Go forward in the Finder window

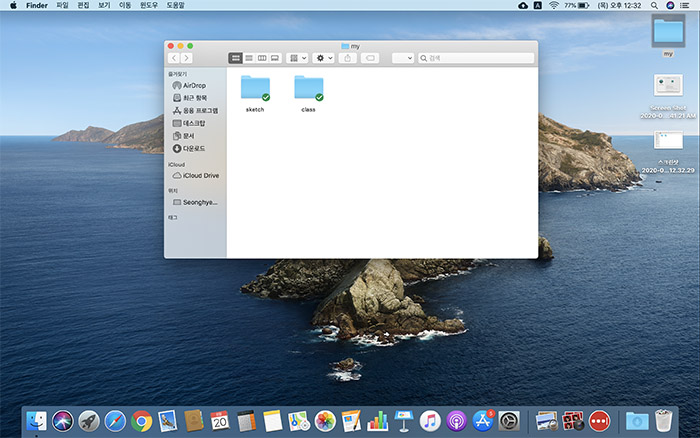[187, 58]
